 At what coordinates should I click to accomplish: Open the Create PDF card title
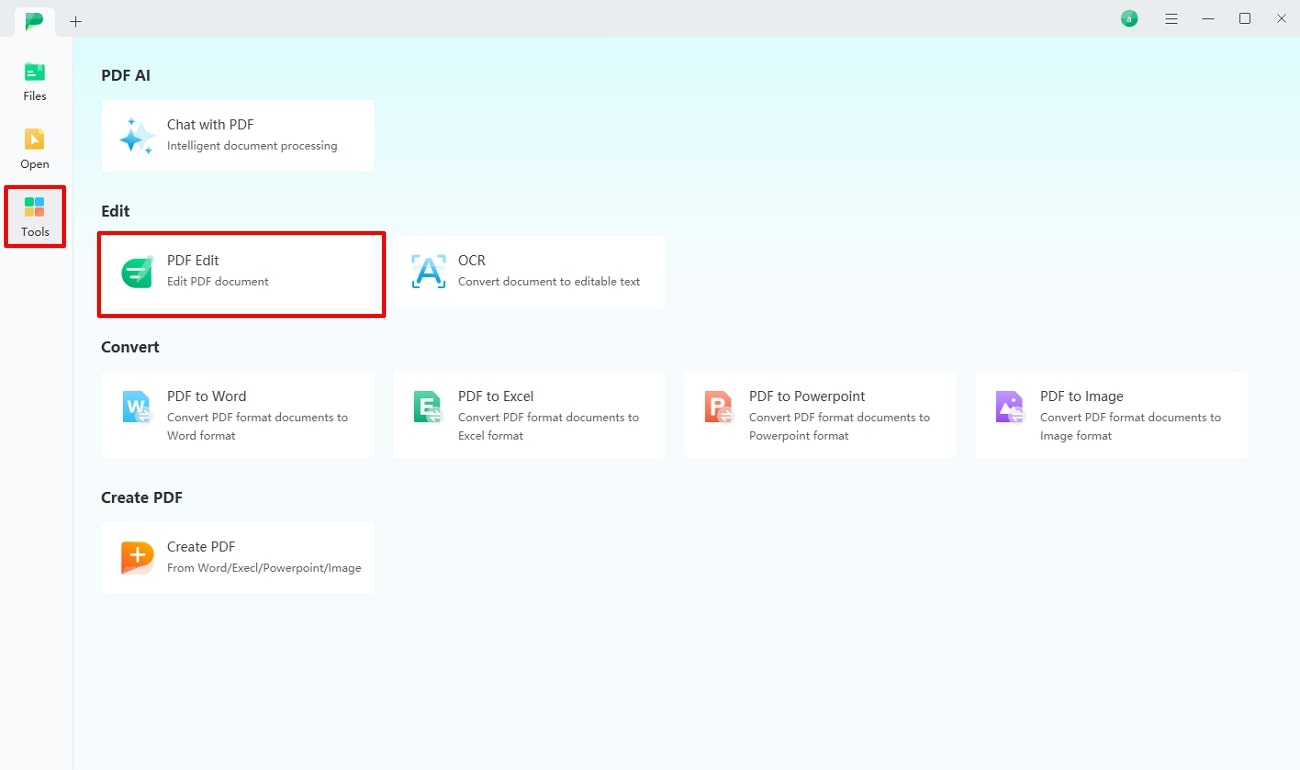click(x=201, y=547)
